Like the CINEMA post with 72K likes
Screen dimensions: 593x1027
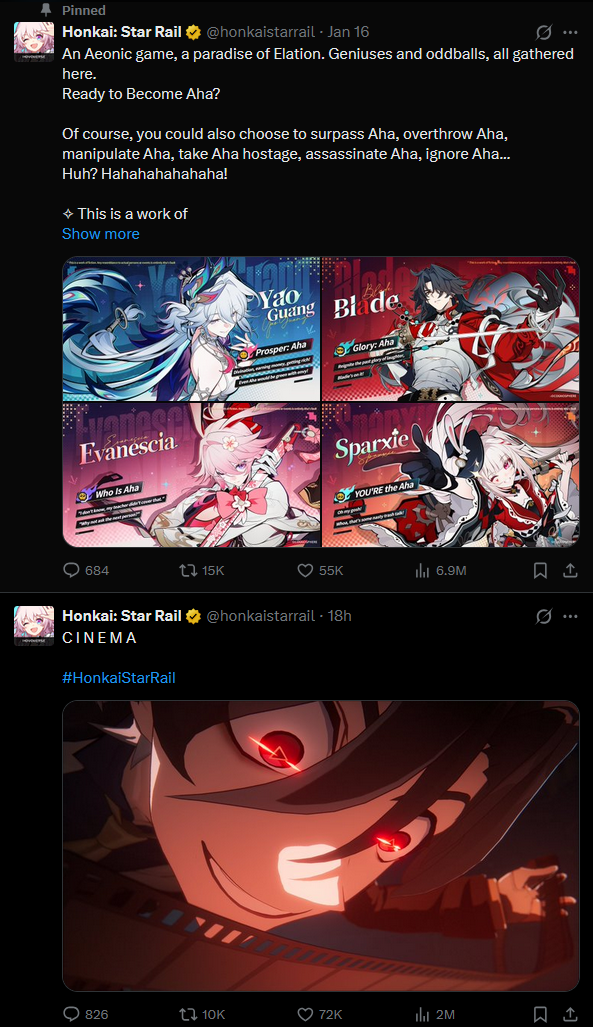[x=320, y=1014]
